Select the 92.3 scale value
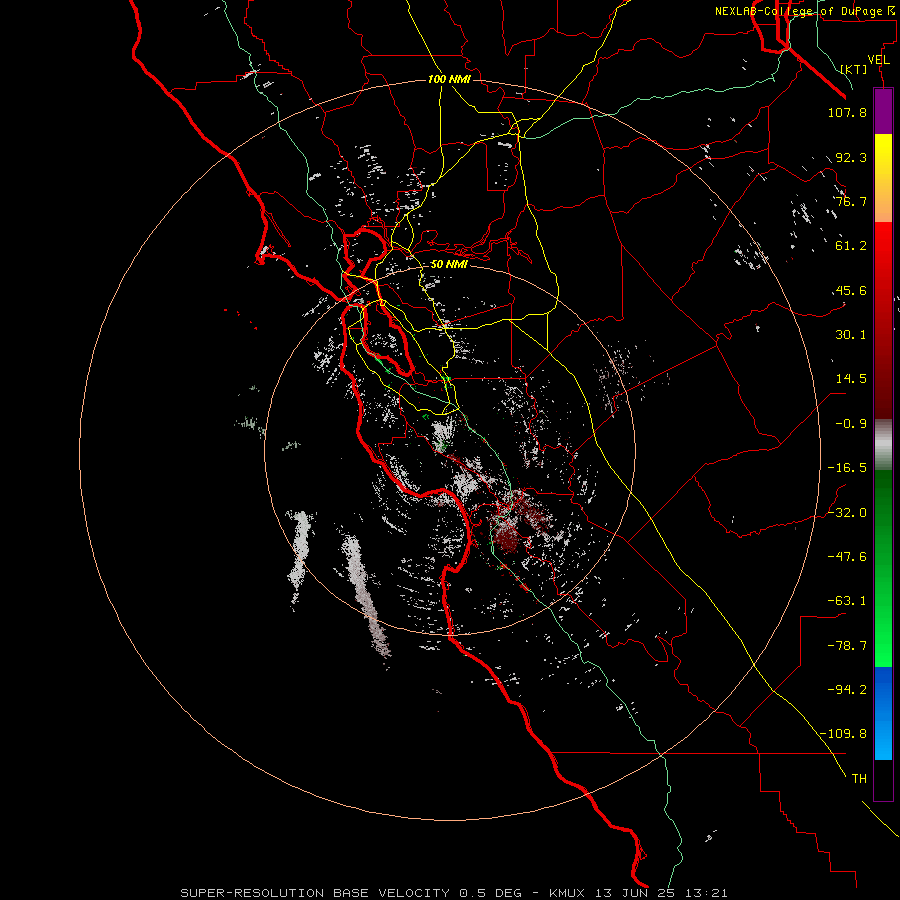The width and height of the screenshot is (900, 900). [851, 157]
